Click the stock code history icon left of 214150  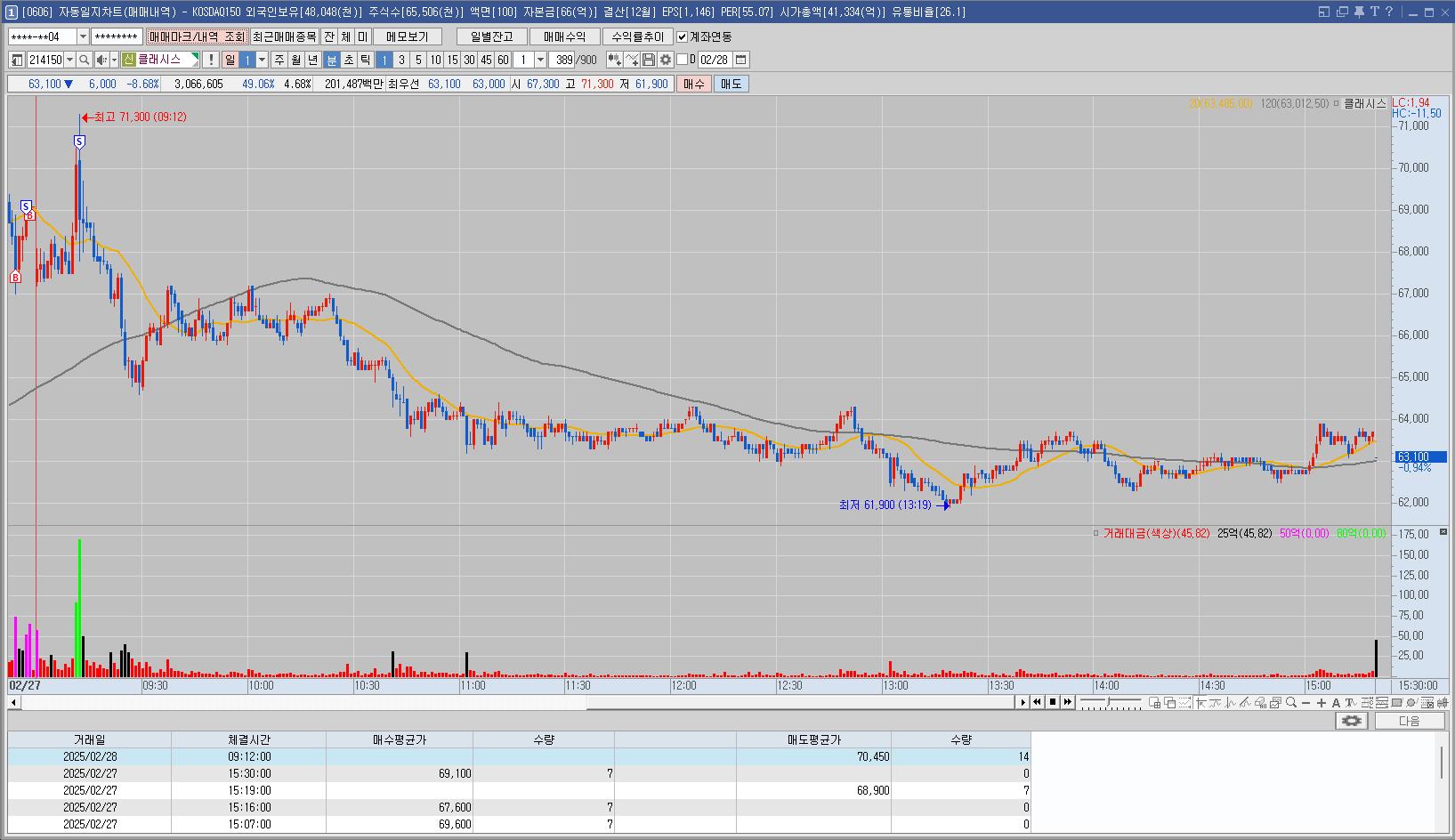pyautogui.click(x=17, y=60)
